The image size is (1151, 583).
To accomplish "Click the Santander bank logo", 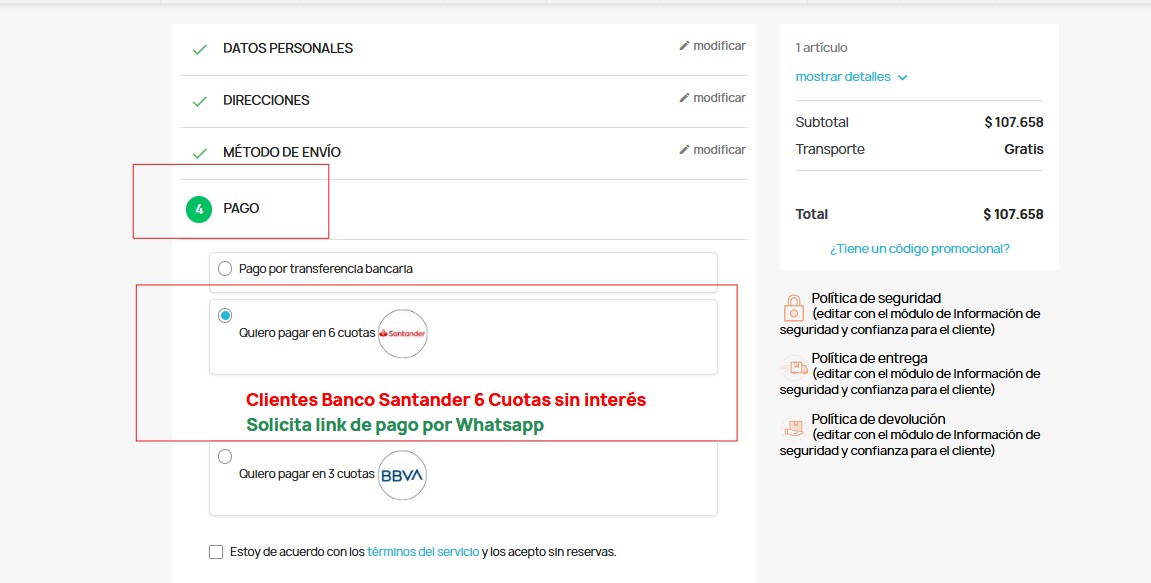I will click(403, 333).
